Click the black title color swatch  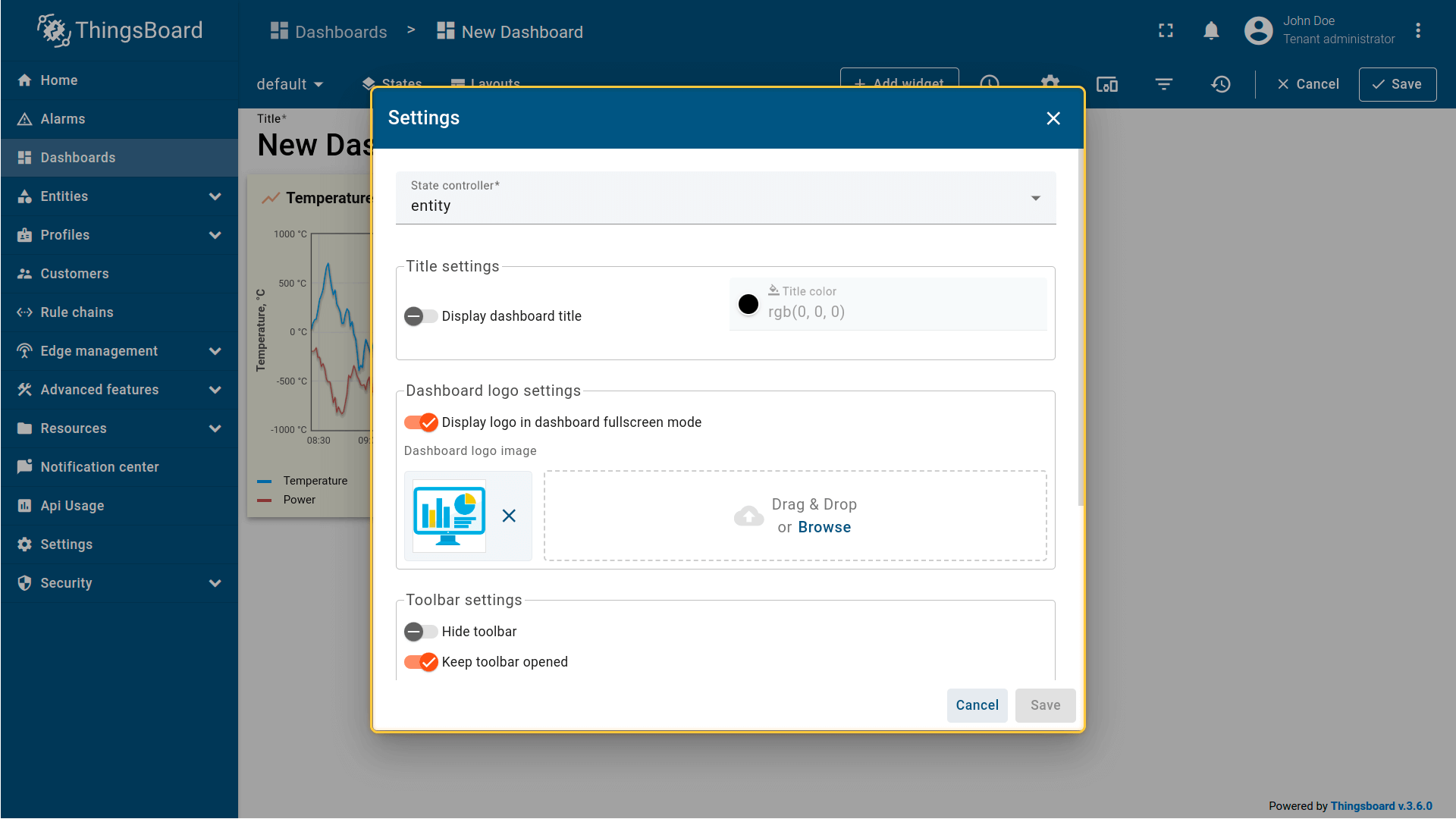748,304
